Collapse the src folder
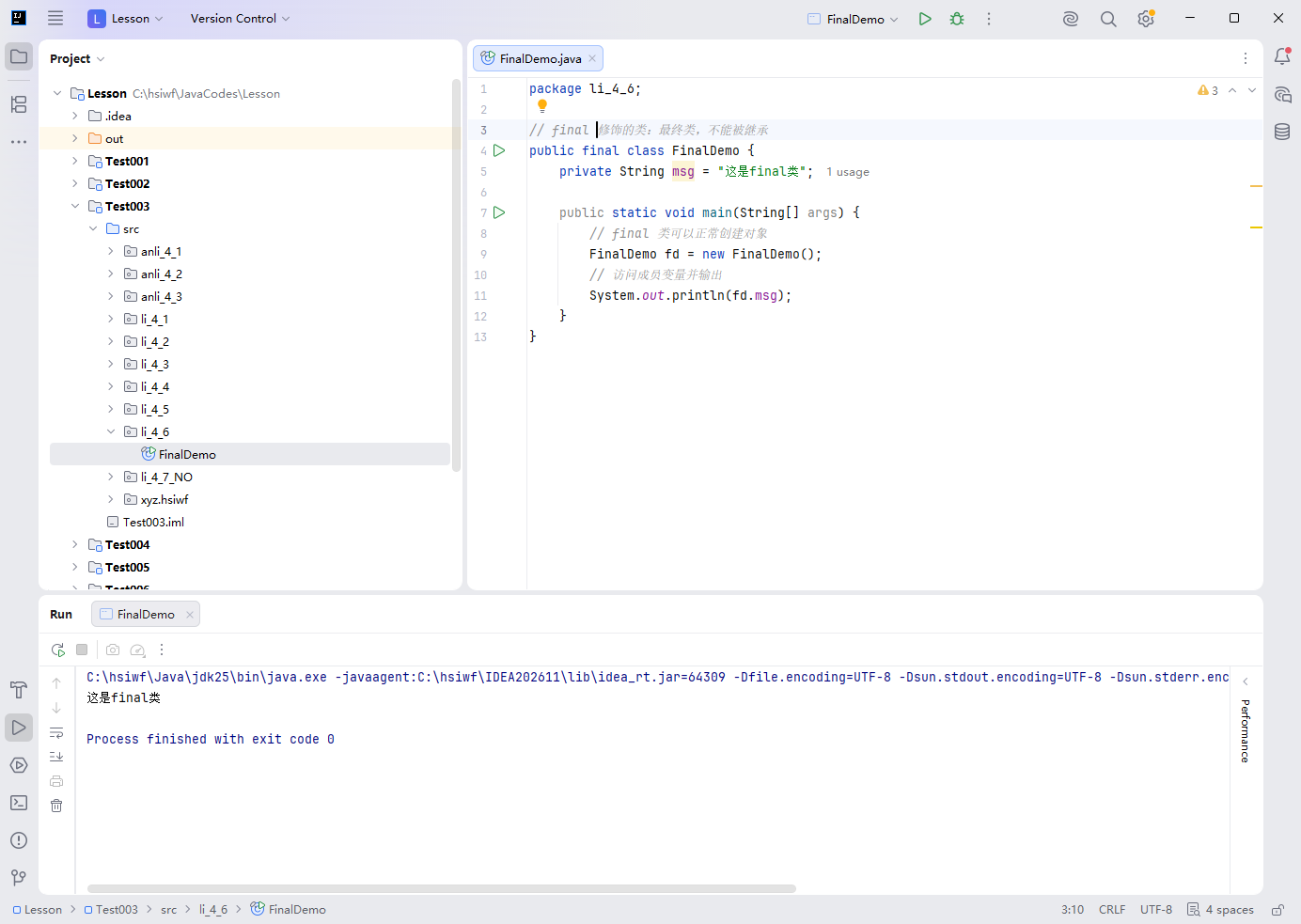The width and height of the screenshot is (1301, 924). tap(93, 228)
